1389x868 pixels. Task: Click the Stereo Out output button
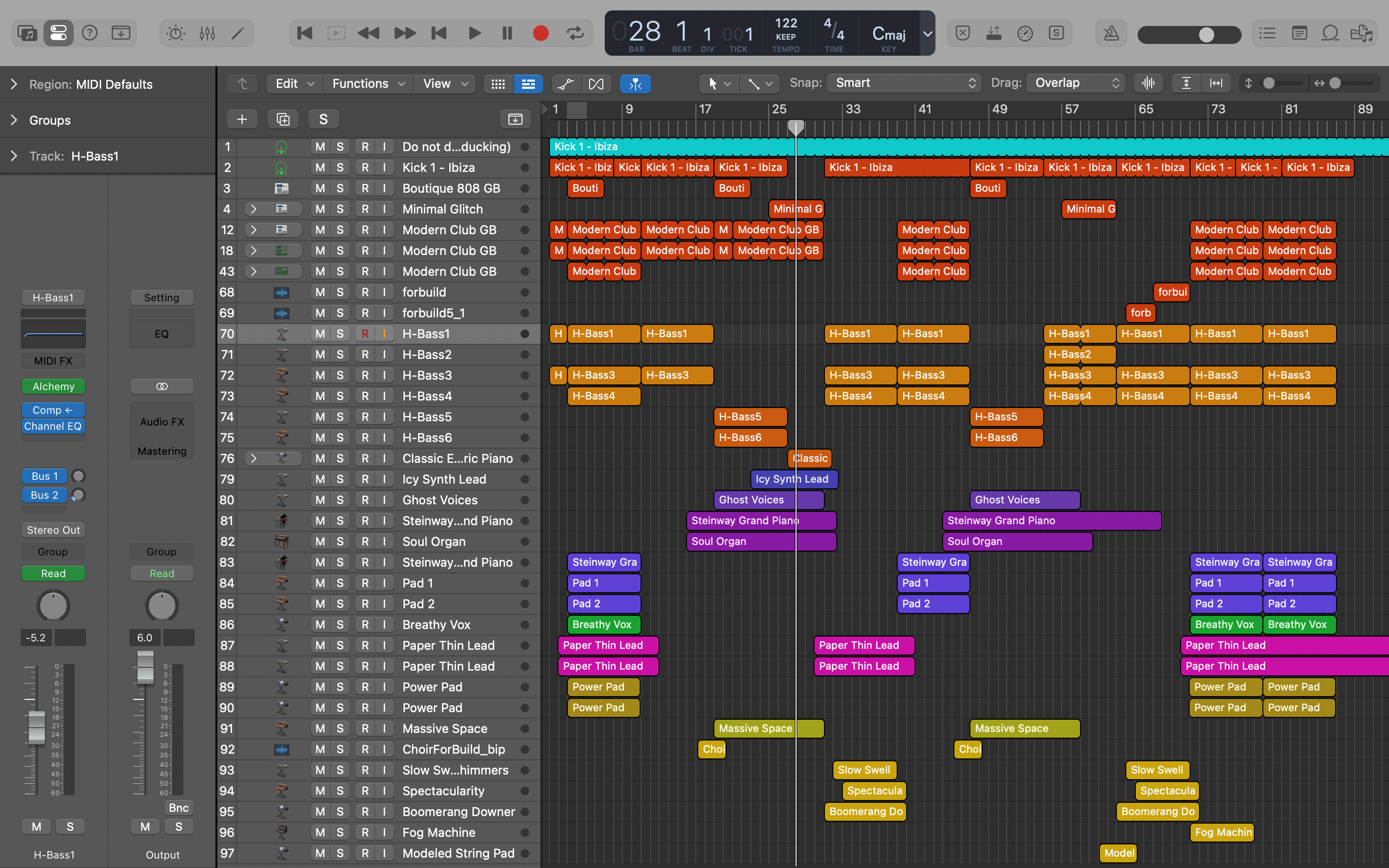[x=53, y=530]
